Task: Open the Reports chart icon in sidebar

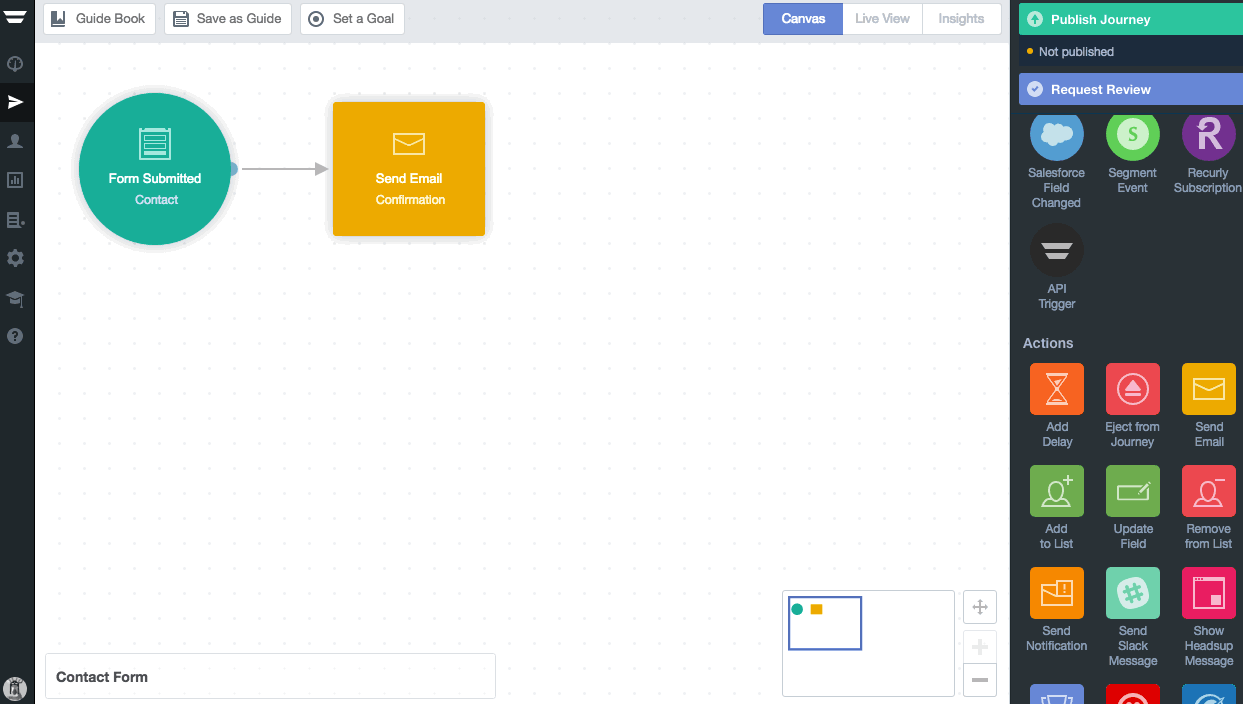Action: pos(15,180)
